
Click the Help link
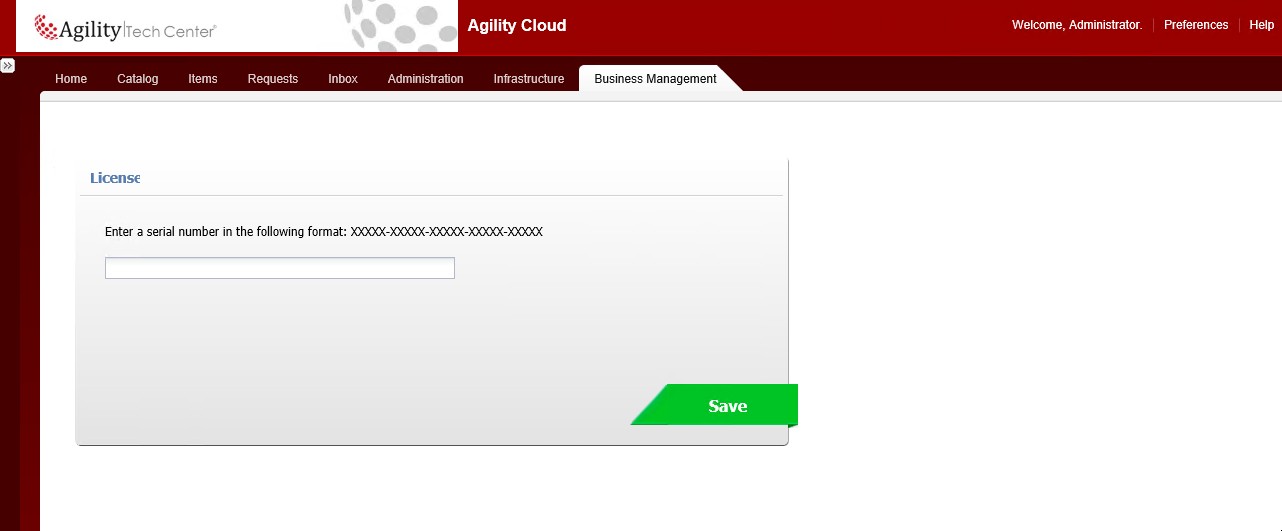[x=1261, y=25]
